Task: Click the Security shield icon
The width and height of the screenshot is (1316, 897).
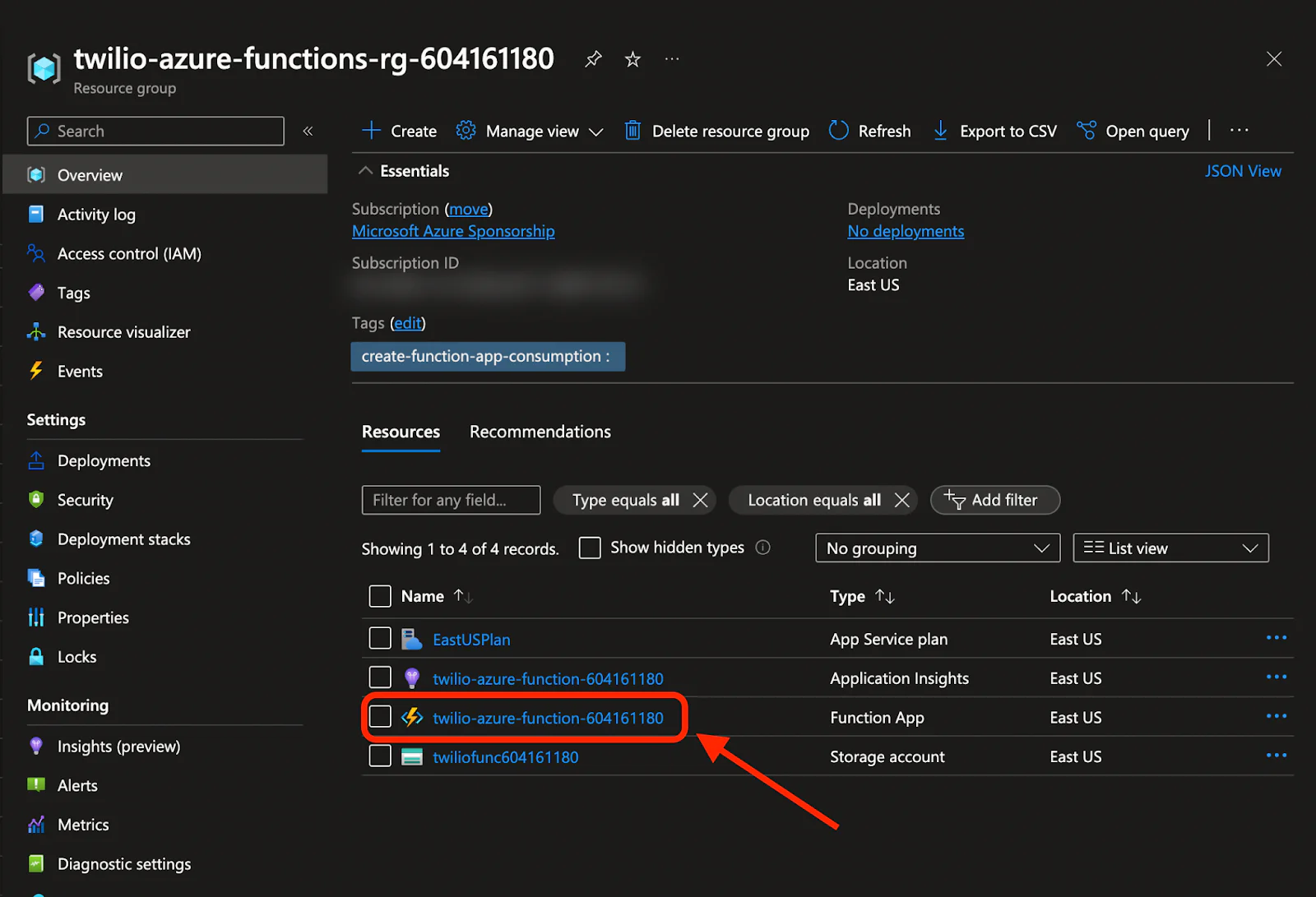Action: click(36, 500)
